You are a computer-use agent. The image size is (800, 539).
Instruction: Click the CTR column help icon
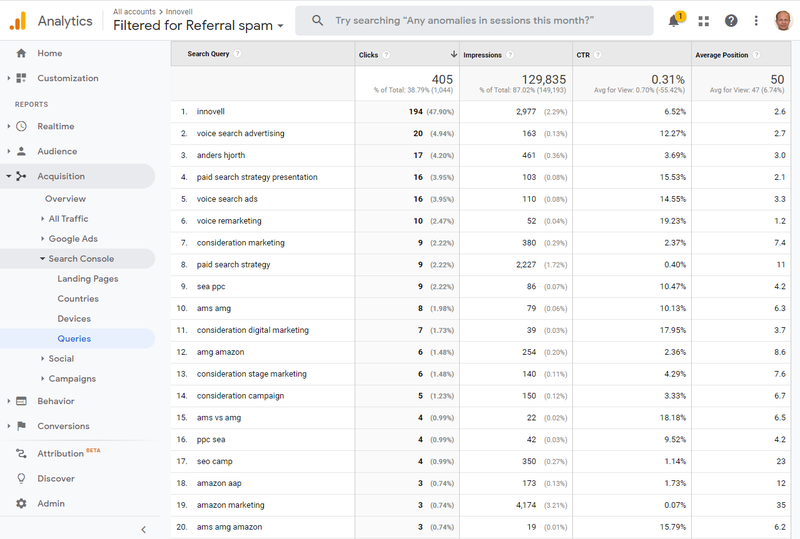598,55
